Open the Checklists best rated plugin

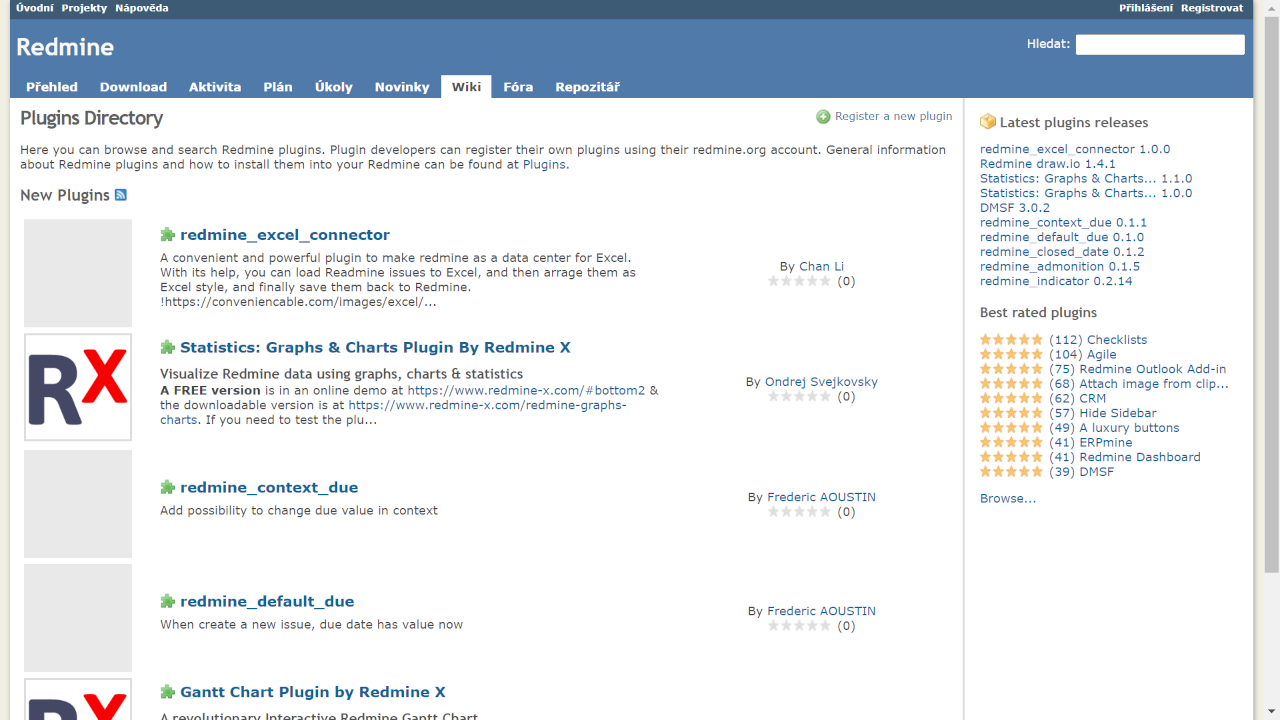[1116, 340]
